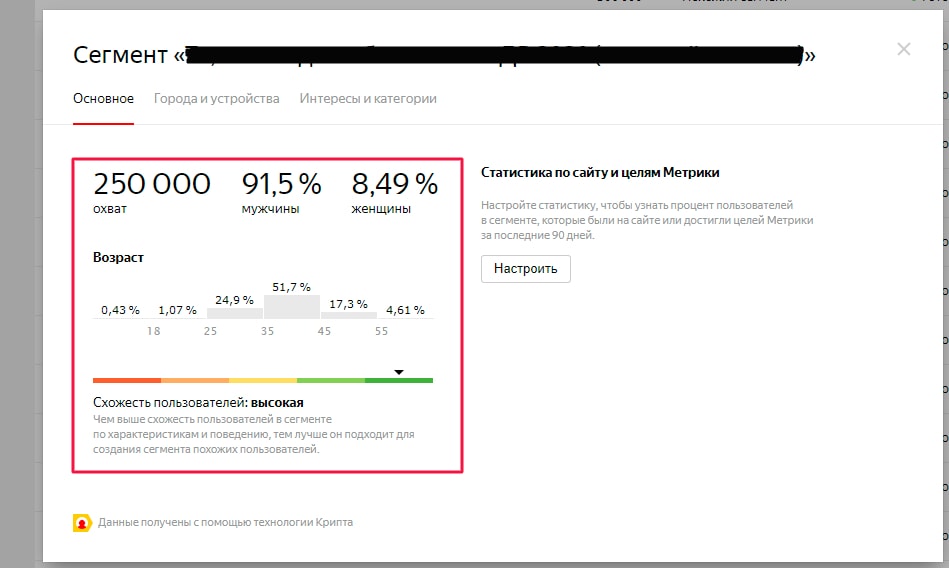The height and width of the screenshot is (568, 949).
Task: Click the dark green similarity scale segment
Action: pos(399,380)
